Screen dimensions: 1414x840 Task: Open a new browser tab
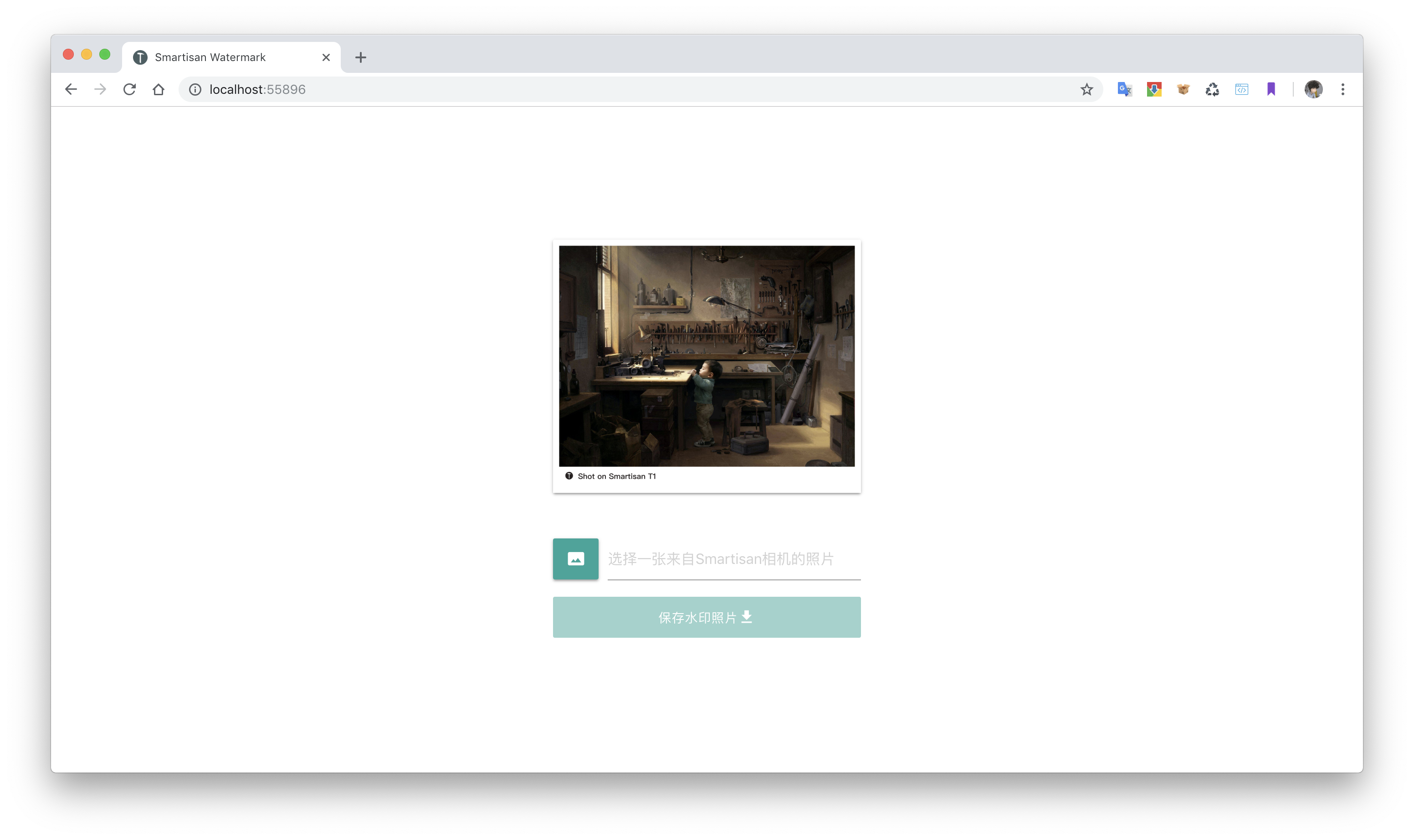pyautogui.click(x=361, y=57)
